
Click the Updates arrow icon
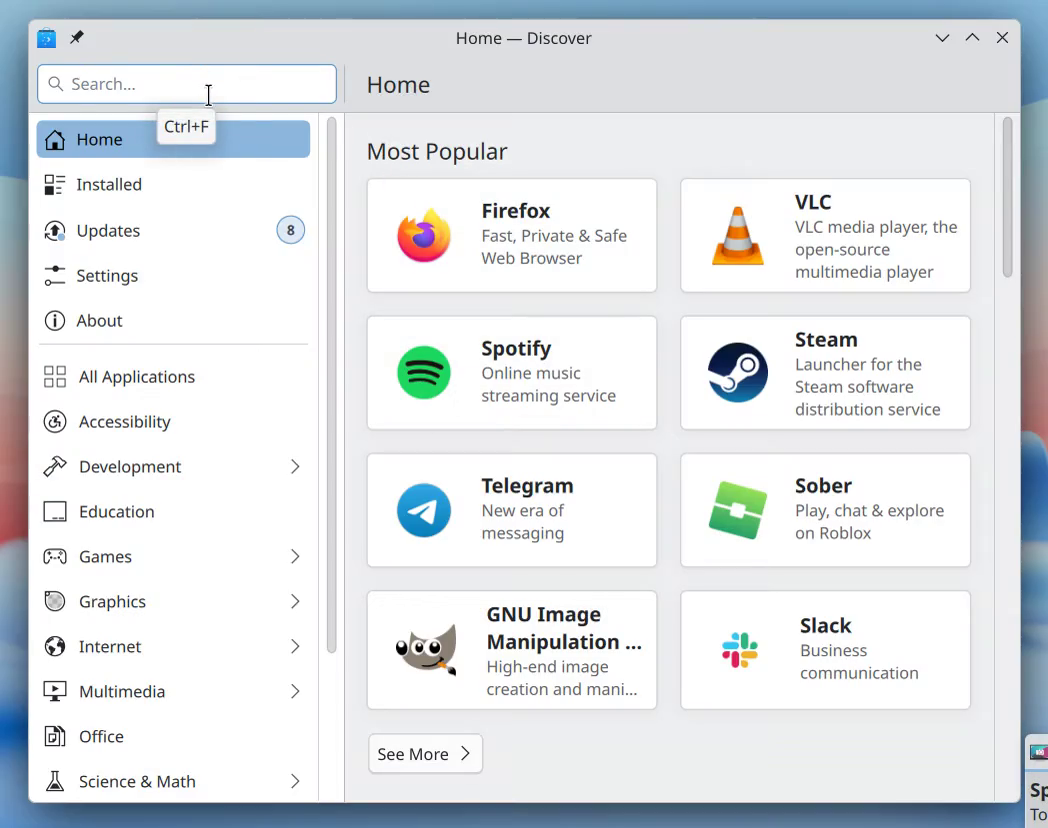[x=55, y=231]
